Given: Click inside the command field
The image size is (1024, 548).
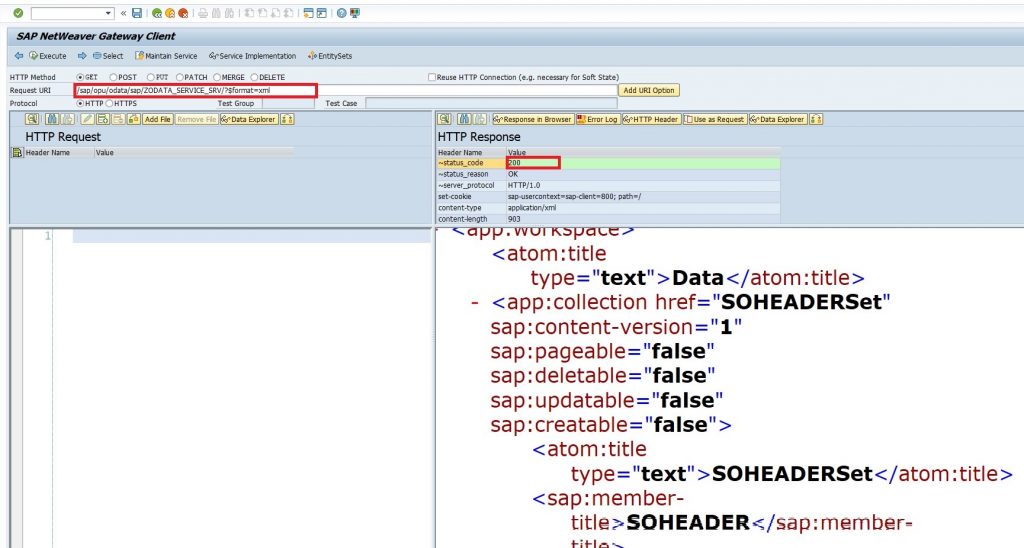Looking at the screenshot, I should click(67, 13).
